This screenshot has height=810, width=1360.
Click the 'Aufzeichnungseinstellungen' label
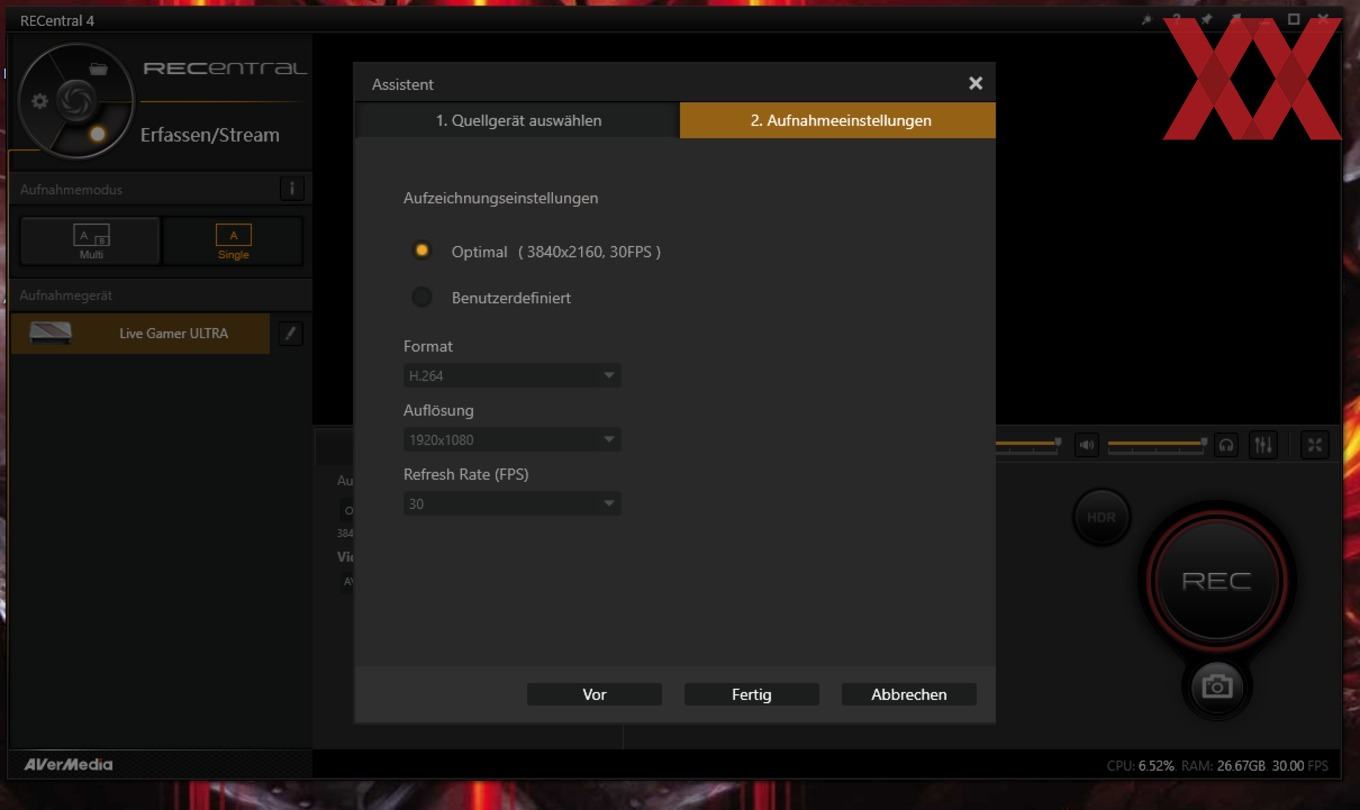(501, 198)
